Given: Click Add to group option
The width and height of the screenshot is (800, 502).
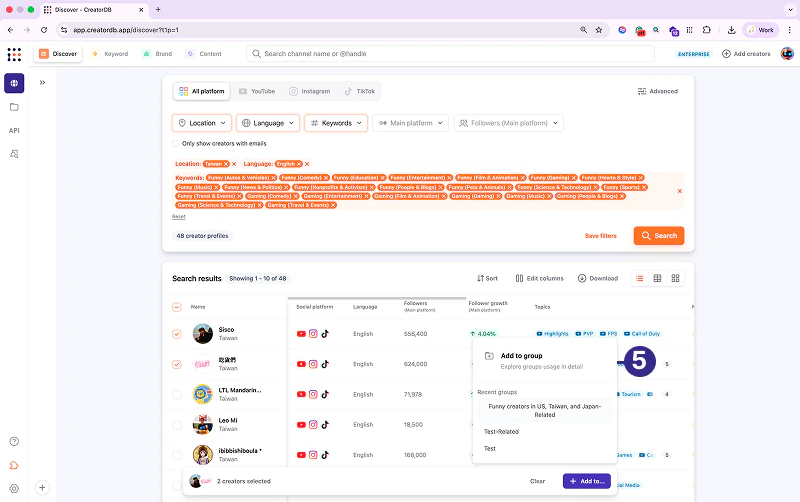Looking at the screenshot, I should (545, 361).
